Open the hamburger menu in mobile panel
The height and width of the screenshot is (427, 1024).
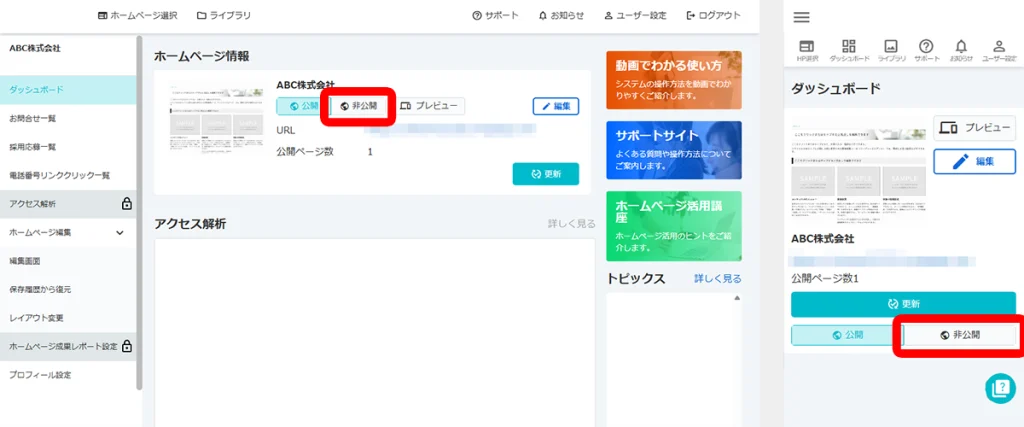coord(801,17)
